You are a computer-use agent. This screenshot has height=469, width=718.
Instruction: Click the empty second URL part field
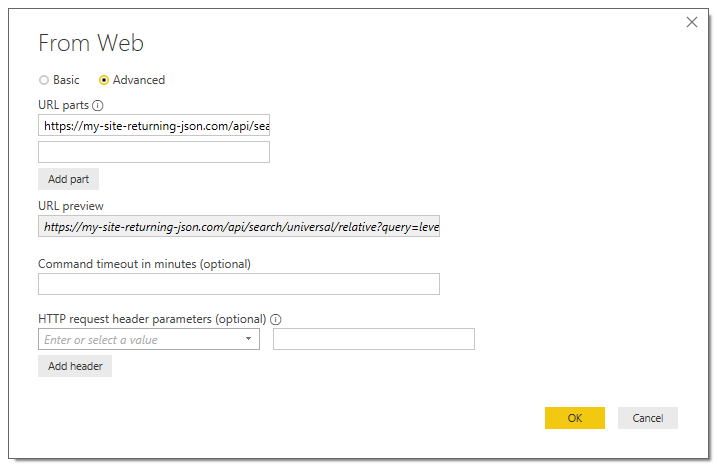[154, 152]
